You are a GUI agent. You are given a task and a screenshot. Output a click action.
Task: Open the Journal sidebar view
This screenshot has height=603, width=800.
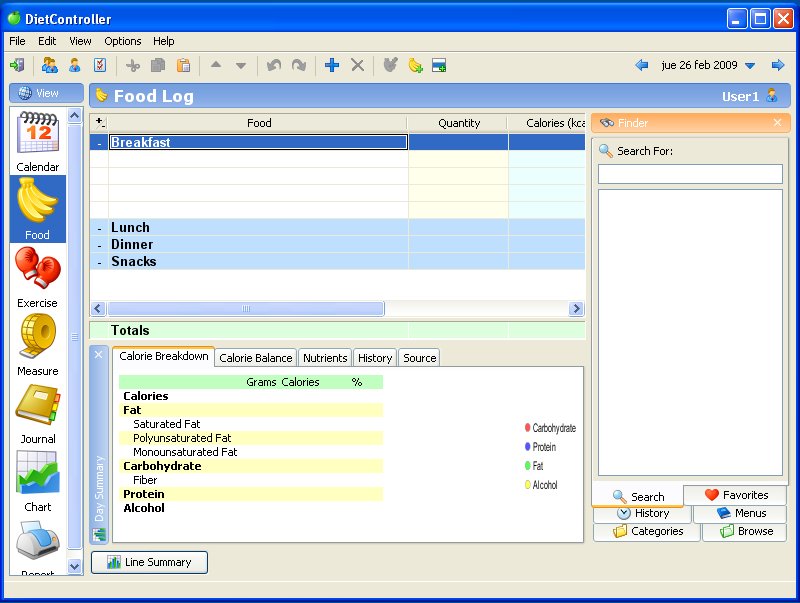(x=38, y=413)
